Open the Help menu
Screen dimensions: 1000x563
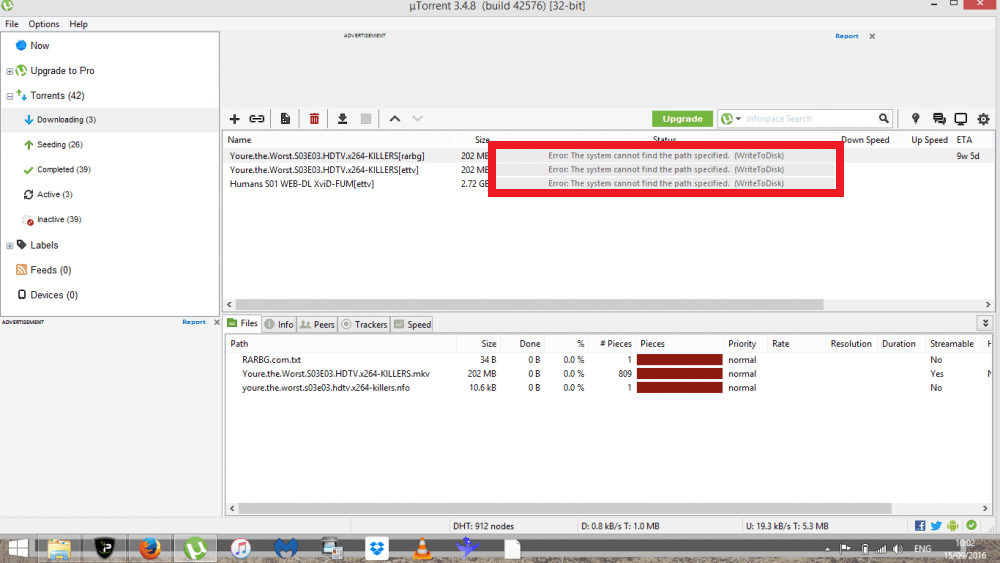(78, 24)
